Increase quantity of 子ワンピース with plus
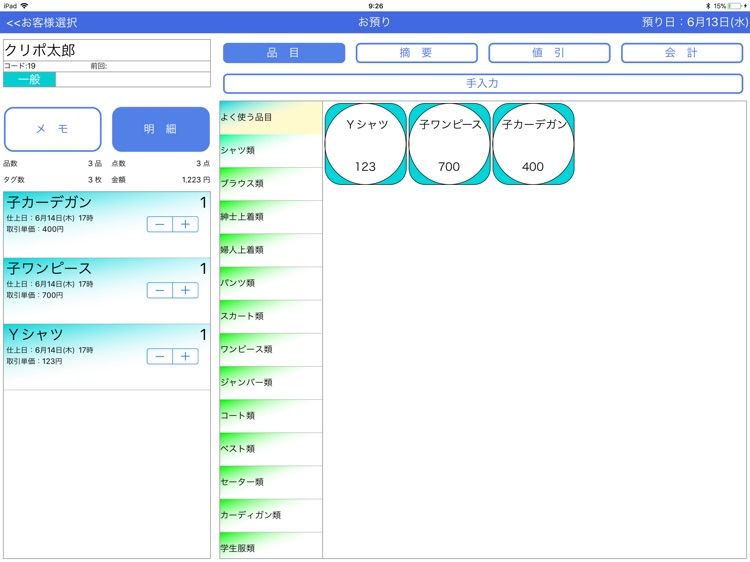 (x=186, y=290)
